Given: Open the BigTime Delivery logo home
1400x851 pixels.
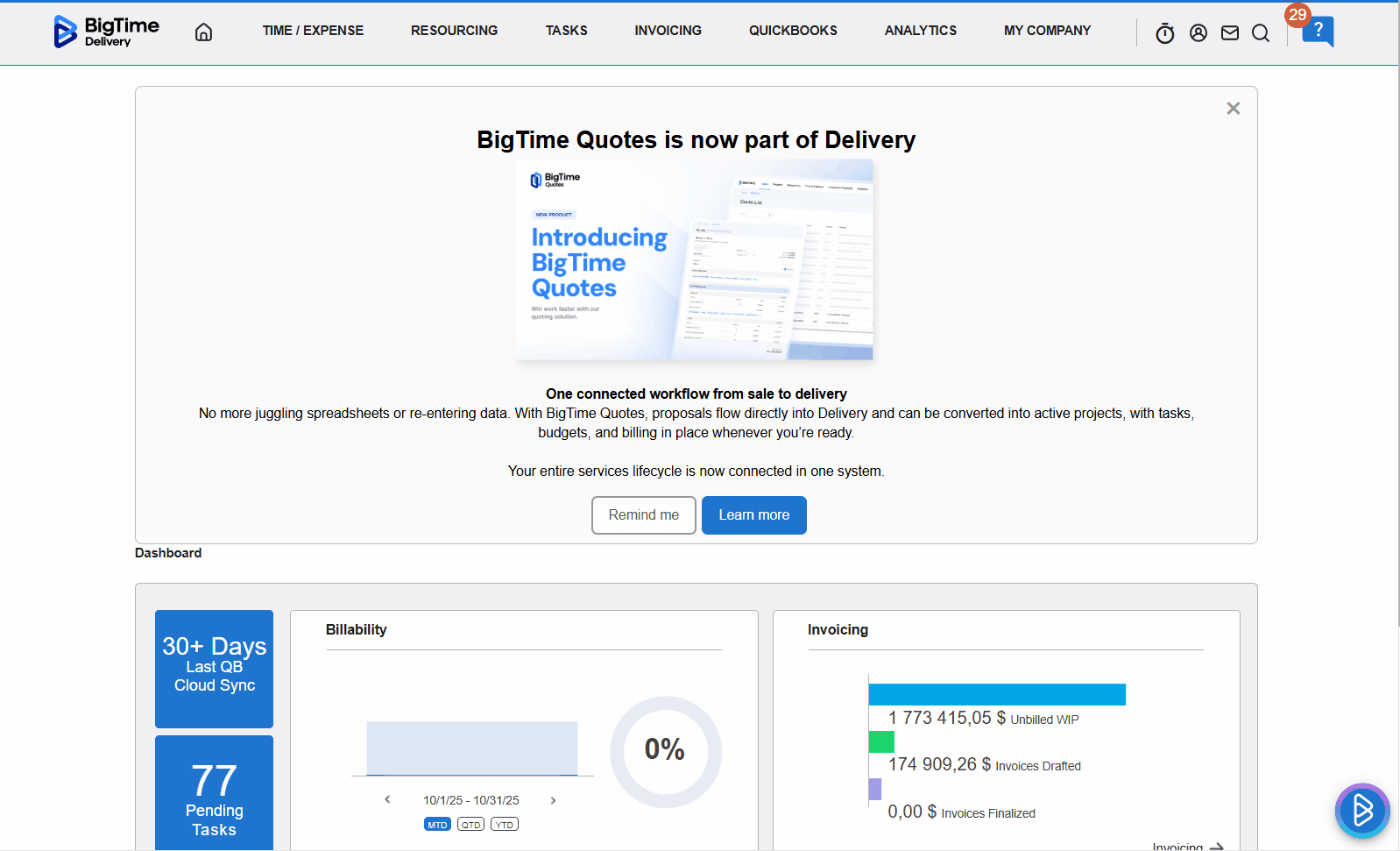Looking at the screenshot, I should pyautogui.click(x=106, y=32).
